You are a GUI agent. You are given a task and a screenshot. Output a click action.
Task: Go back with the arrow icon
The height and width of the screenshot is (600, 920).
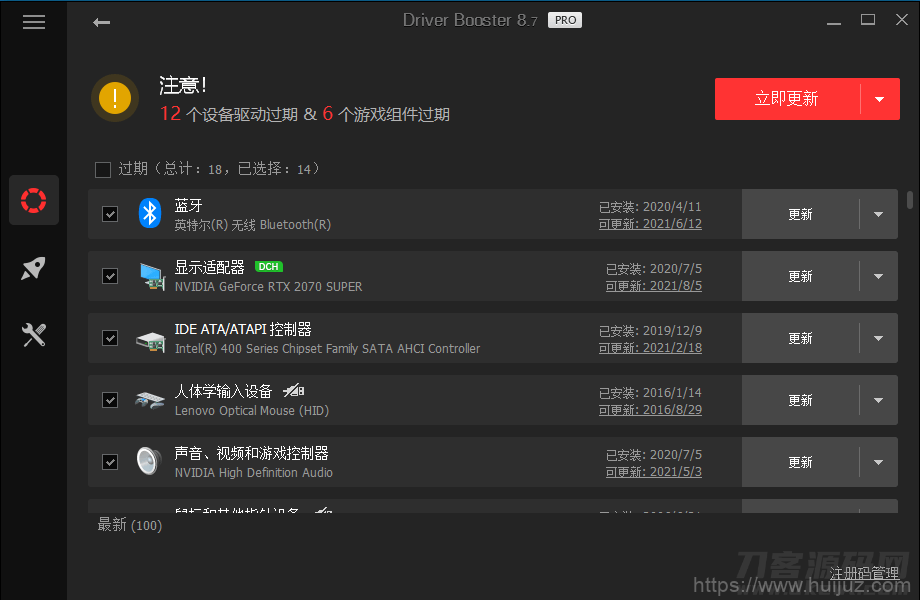102,22
